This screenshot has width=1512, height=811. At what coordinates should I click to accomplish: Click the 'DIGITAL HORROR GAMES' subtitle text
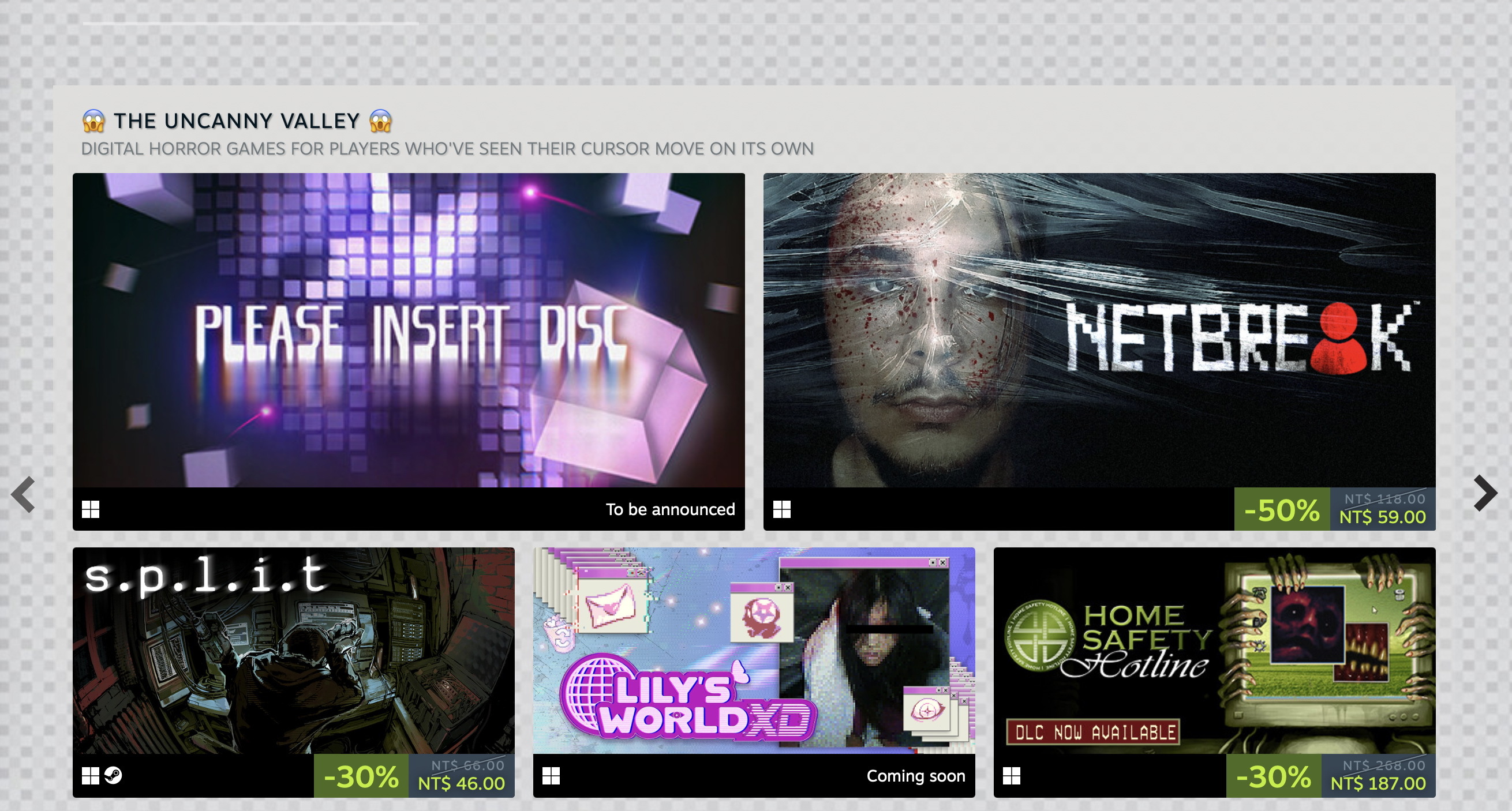tap(447, 149)
